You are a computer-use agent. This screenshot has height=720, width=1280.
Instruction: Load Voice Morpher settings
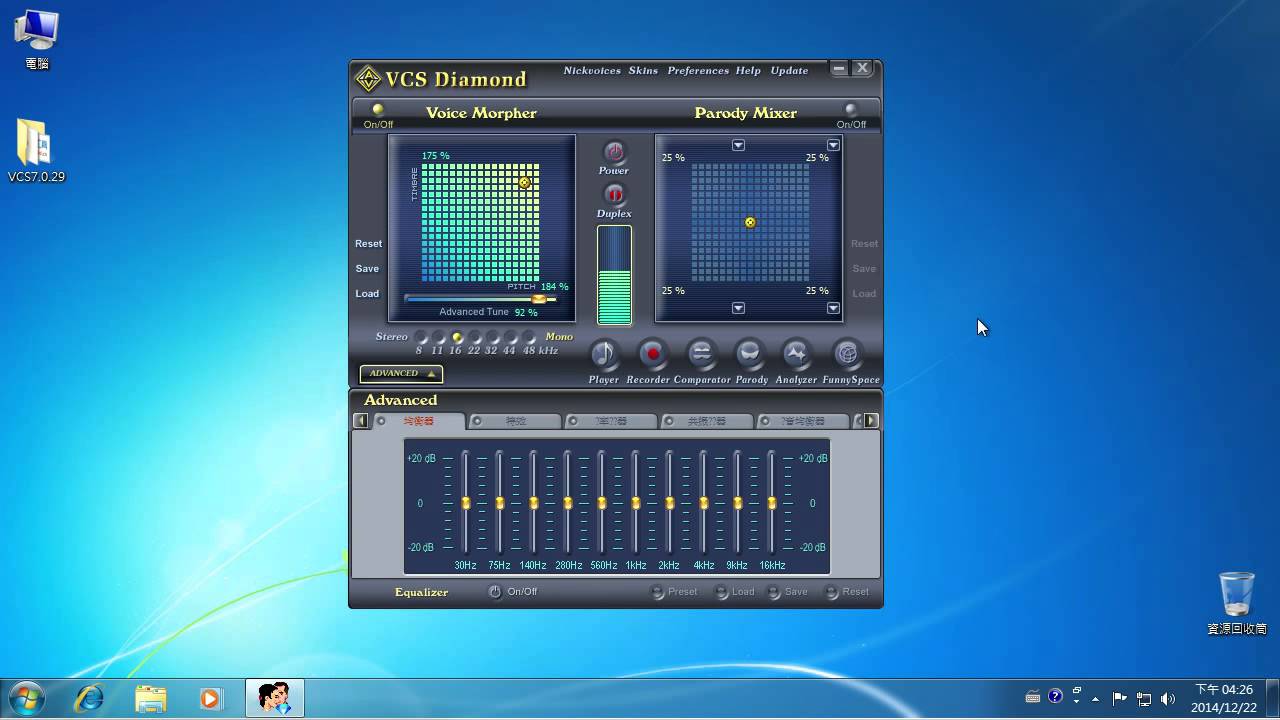point(367,294)
